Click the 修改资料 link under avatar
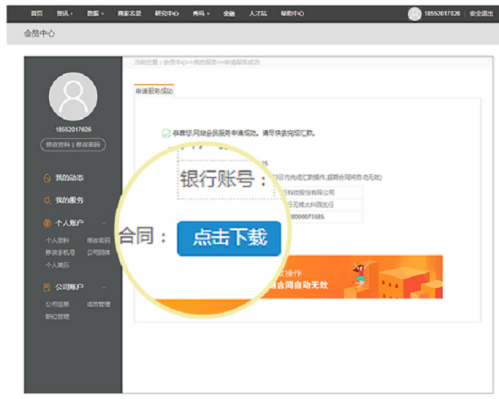 (58, 145)
